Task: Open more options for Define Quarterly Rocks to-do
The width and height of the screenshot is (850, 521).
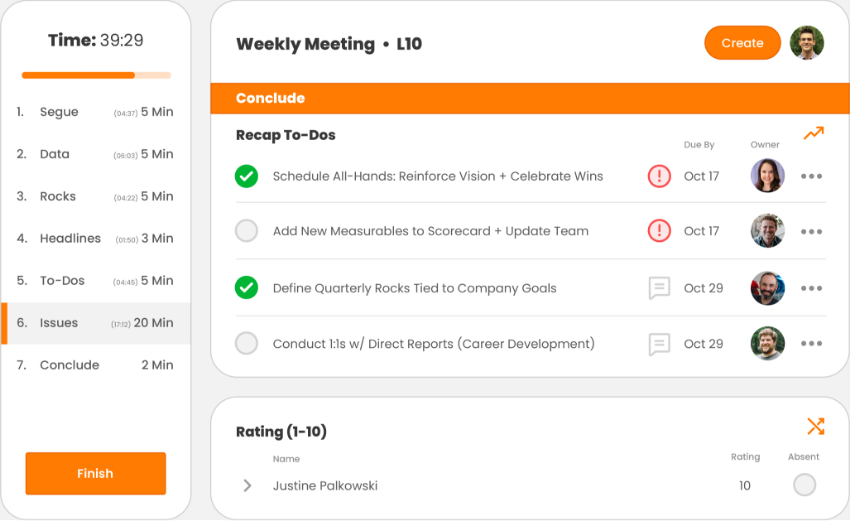Action: click(811, 288)
